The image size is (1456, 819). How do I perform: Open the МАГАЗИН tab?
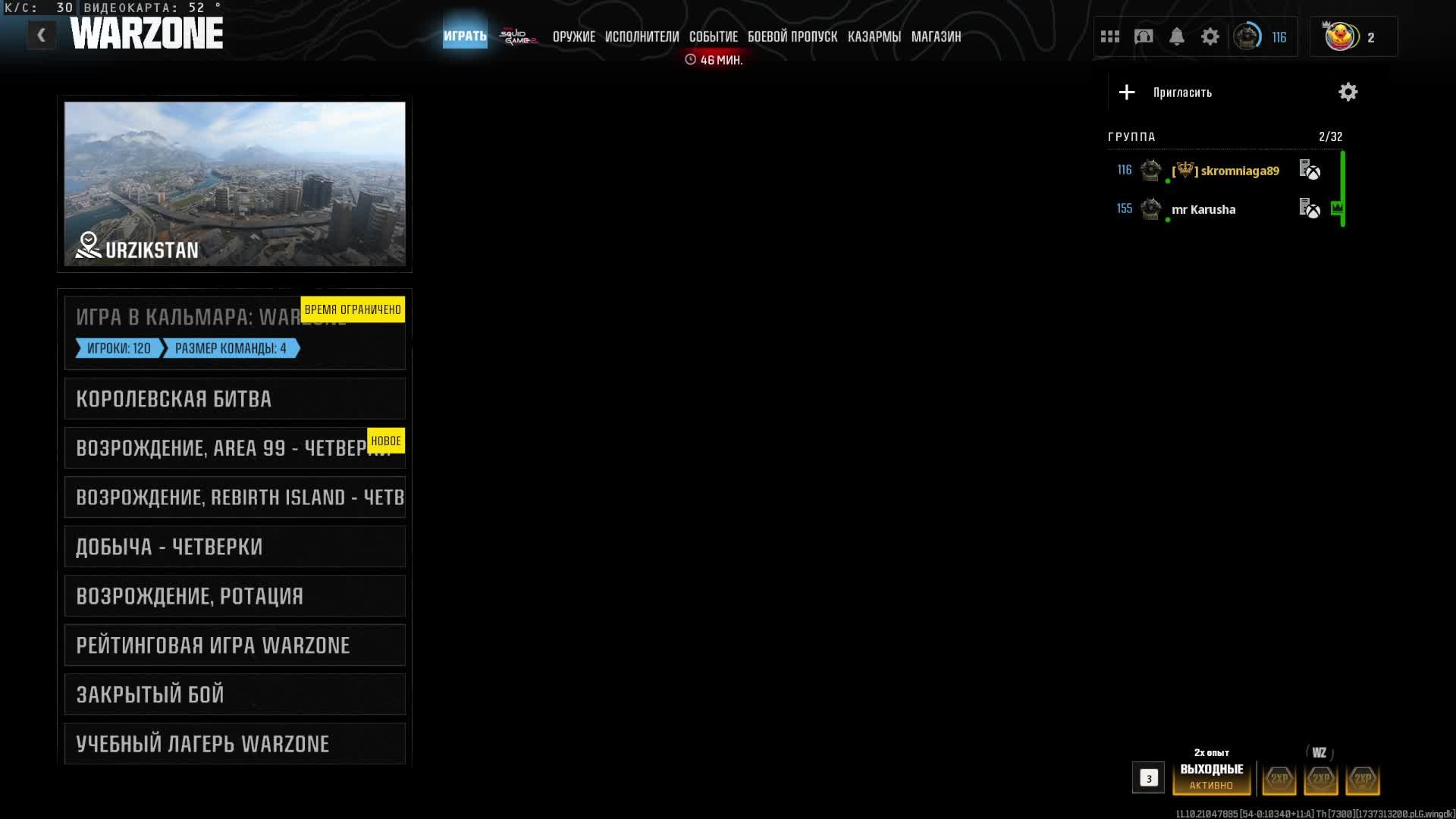(x=937, y=37)
